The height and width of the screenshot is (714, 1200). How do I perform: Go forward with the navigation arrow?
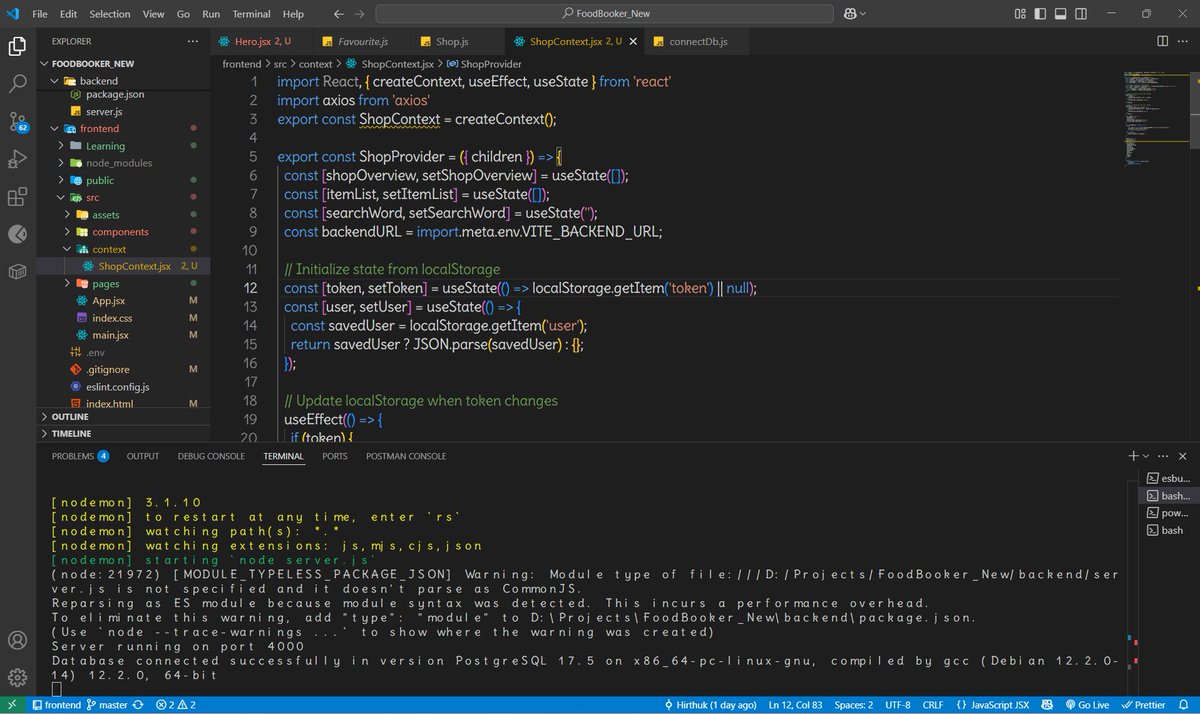pyautogui.click(x=358, y=14)
